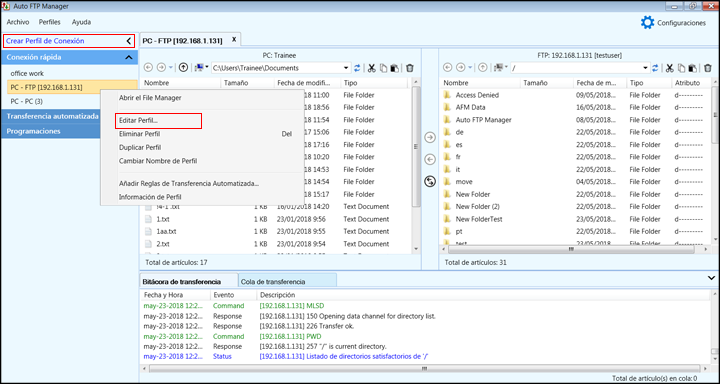
Task: Sort FTP pane by Nombre column
Action: click(x=481, y=83)
